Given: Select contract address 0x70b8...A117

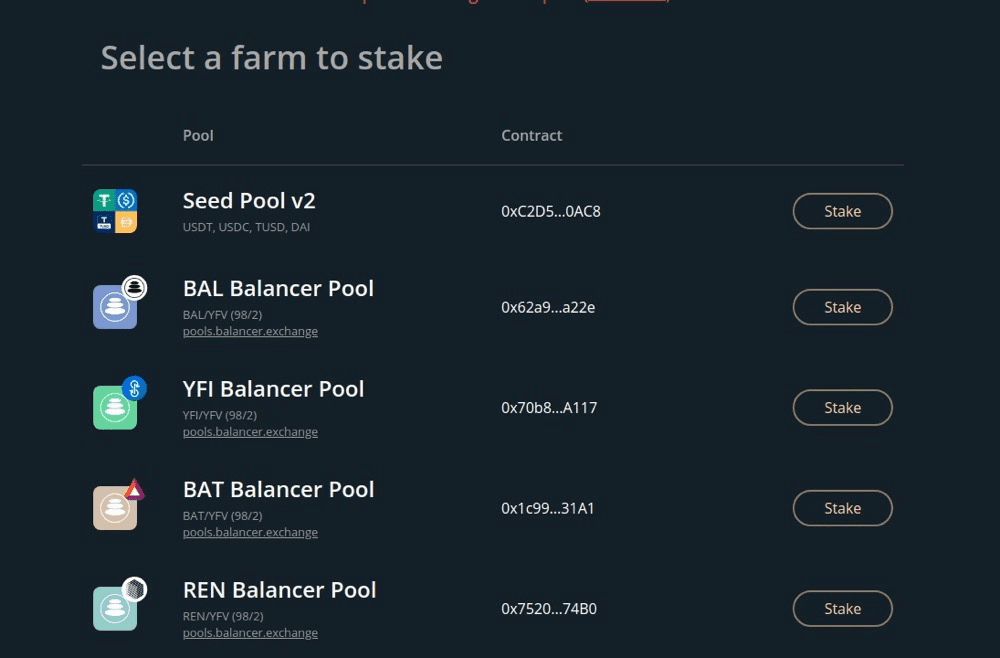Looking at the screenshot, I should pyautogui.click(x=549, y=408).
